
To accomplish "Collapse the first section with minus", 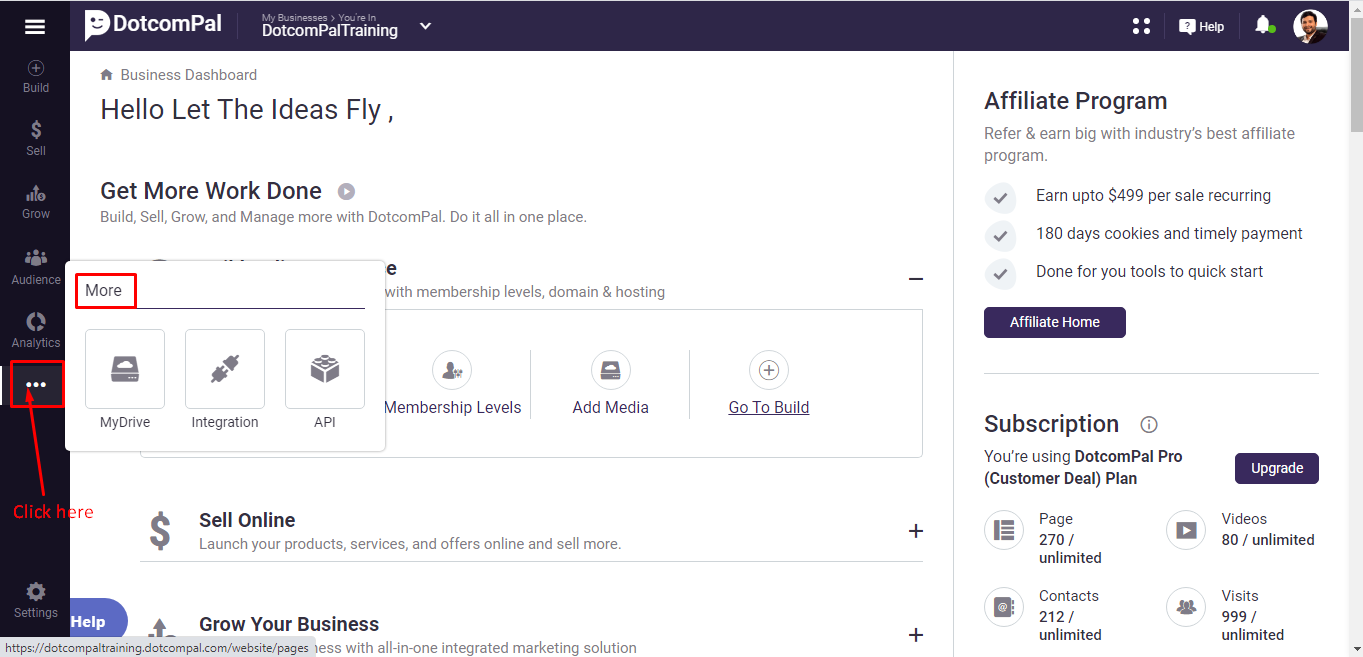I will point(915,279).
